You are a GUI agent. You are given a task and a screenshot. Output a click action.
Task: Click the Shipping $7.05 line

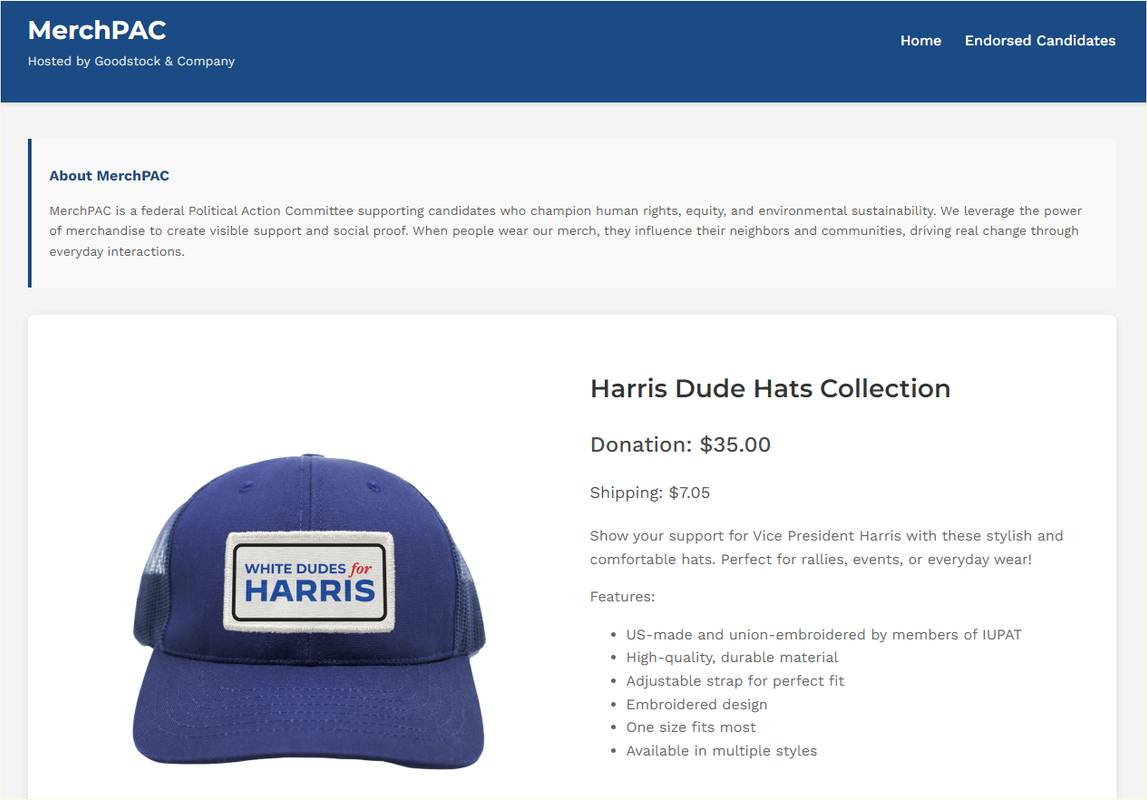(x=650, y=493)
